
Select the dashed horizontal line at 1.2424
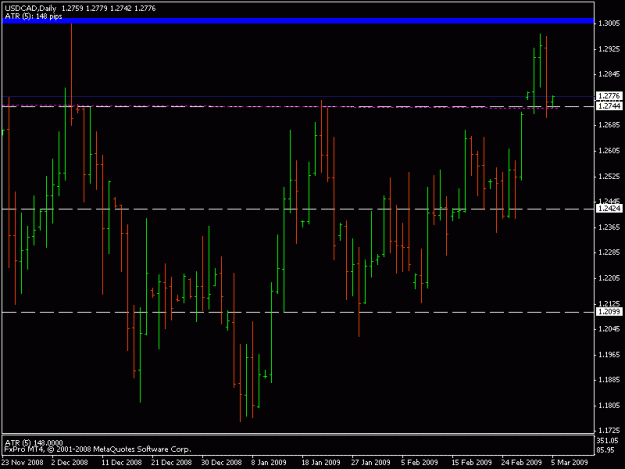(298, 209)
